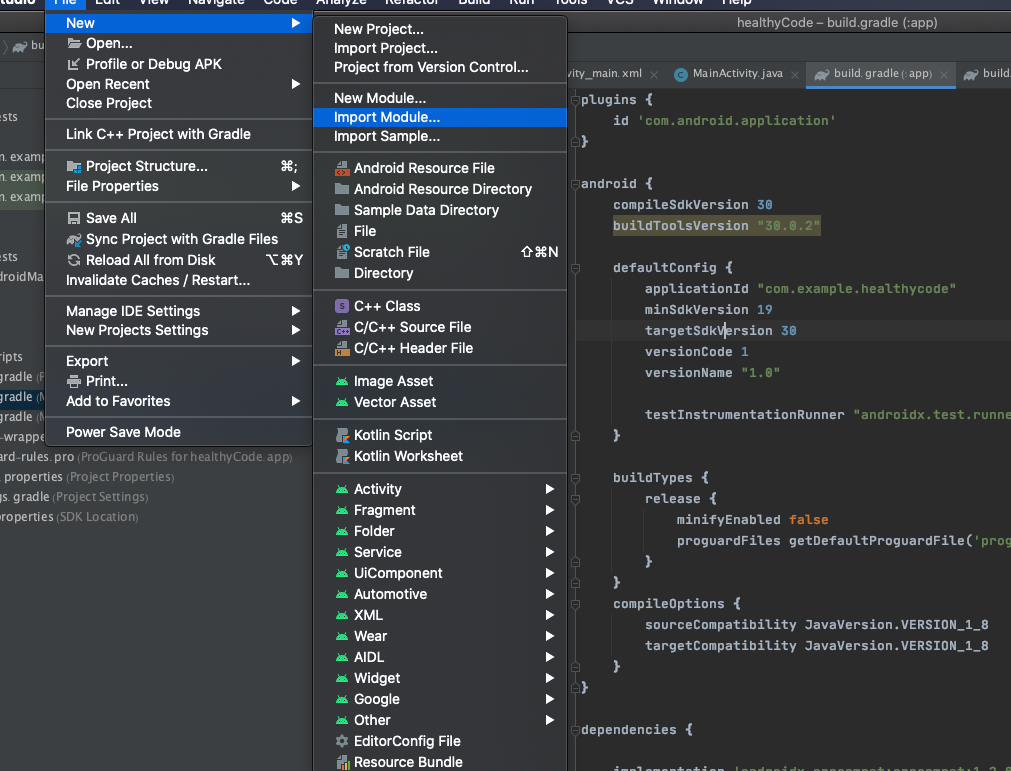
Task: Choose New Project... from submenu
Action: [440, 29]
